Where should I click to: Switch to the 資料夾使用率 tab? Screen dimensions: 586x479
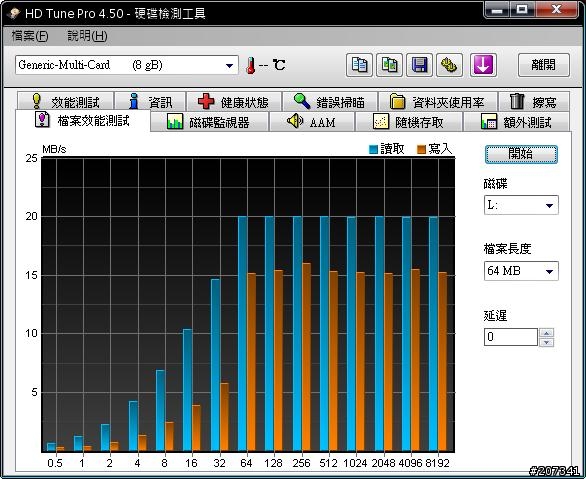click(437, 101)
